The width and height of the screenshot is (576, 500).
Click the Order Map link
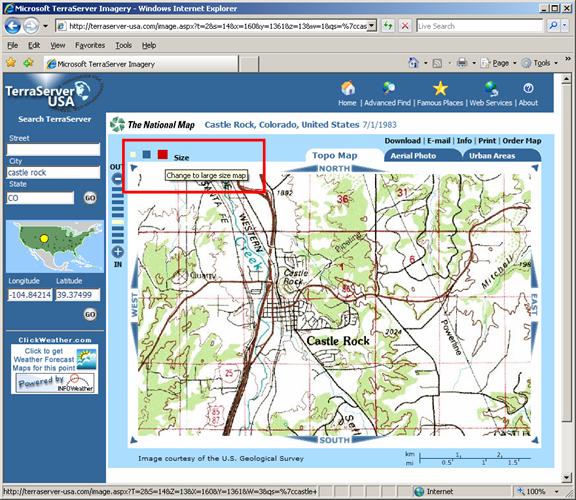point(522,141)
